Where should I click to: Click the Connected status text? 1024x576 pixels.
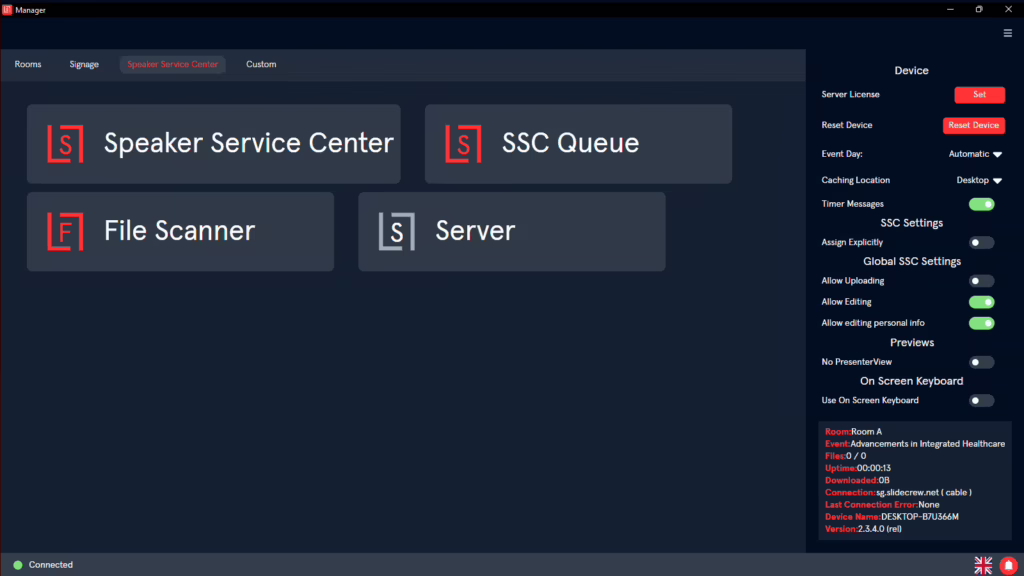51,565
